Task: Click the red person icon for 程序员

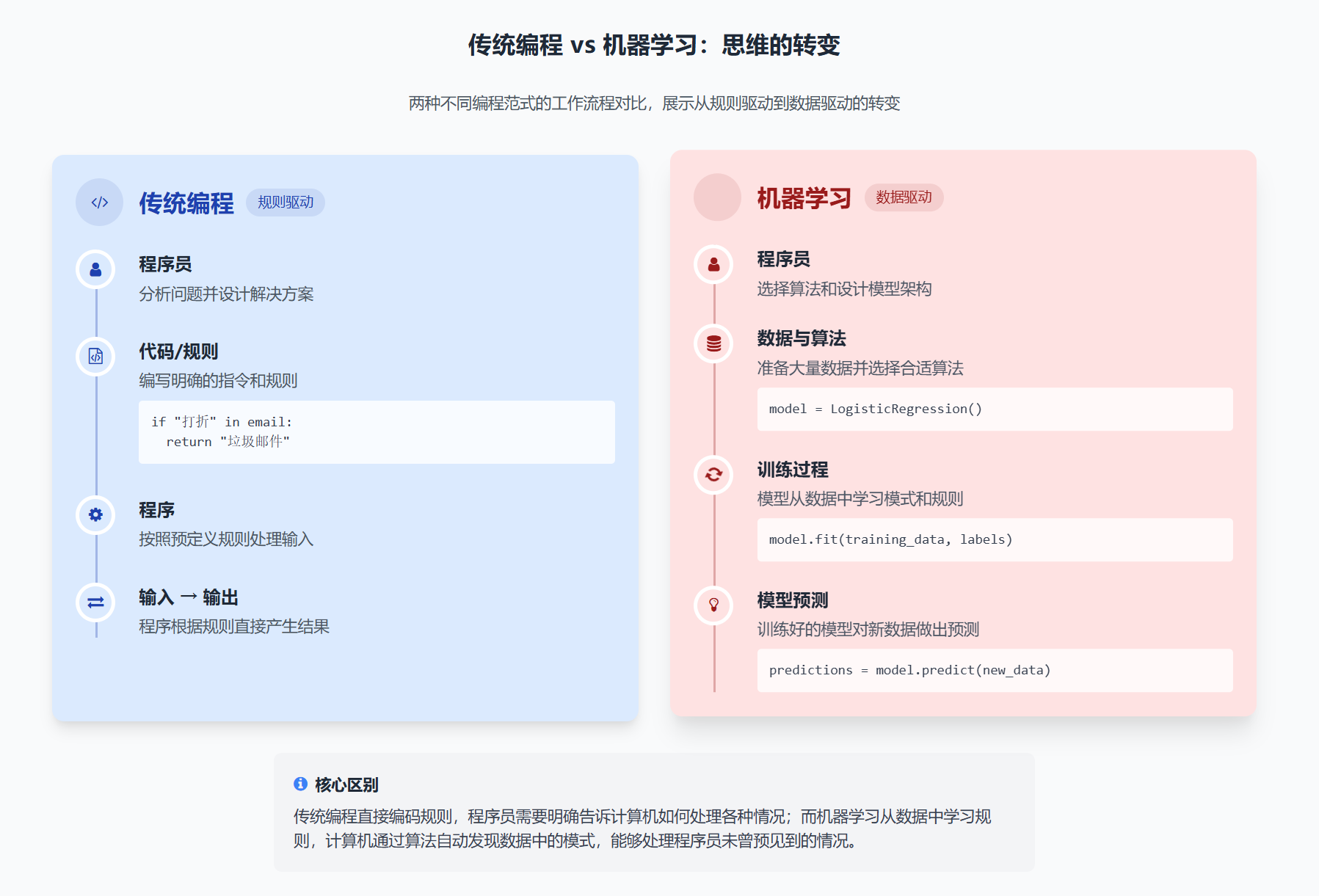Action: (713, 265)
